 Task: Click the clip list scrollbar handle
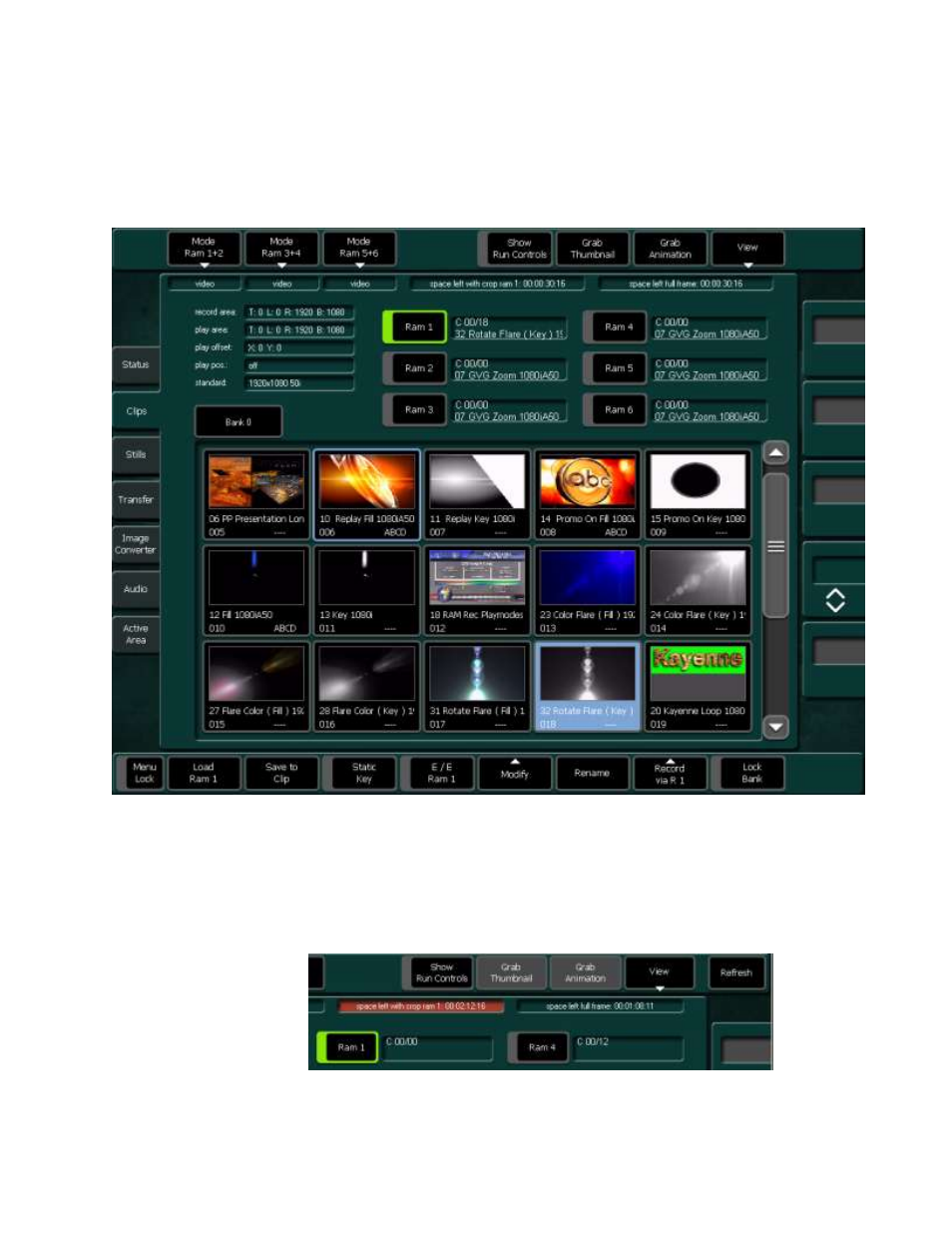tap(776, 546)
